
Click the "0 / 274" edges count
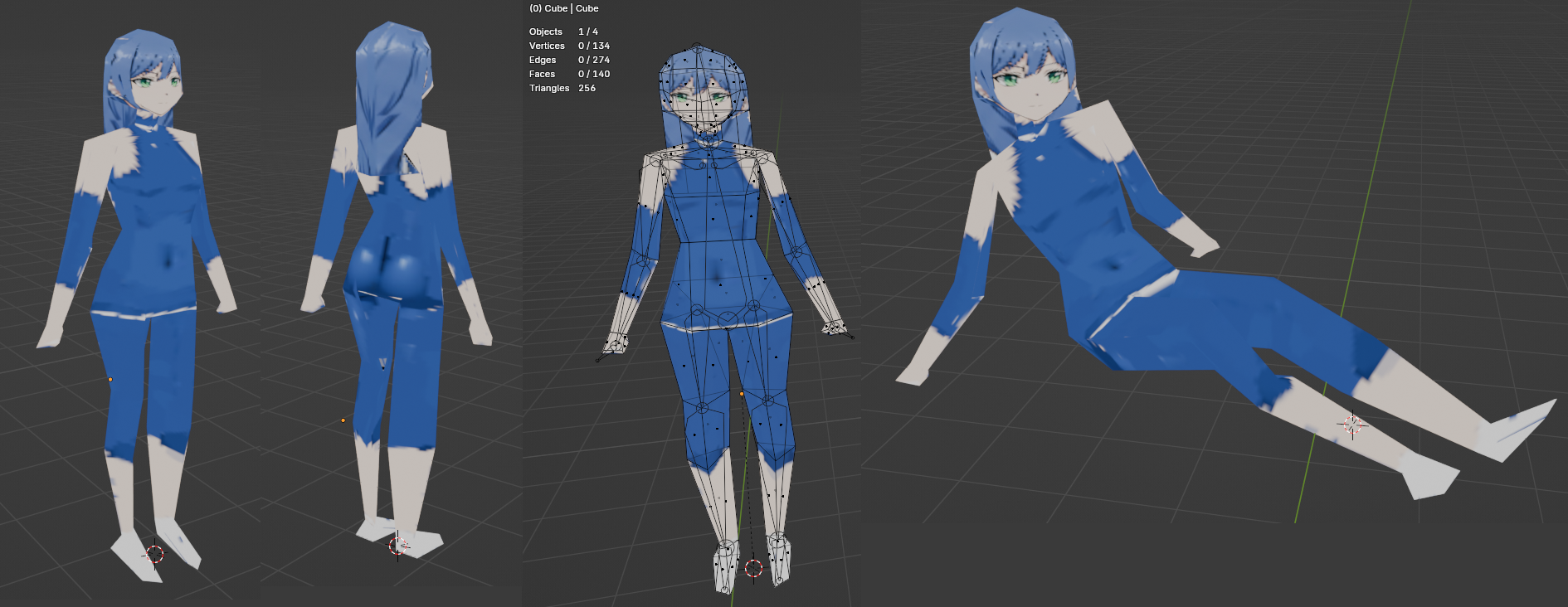point(594,60)
